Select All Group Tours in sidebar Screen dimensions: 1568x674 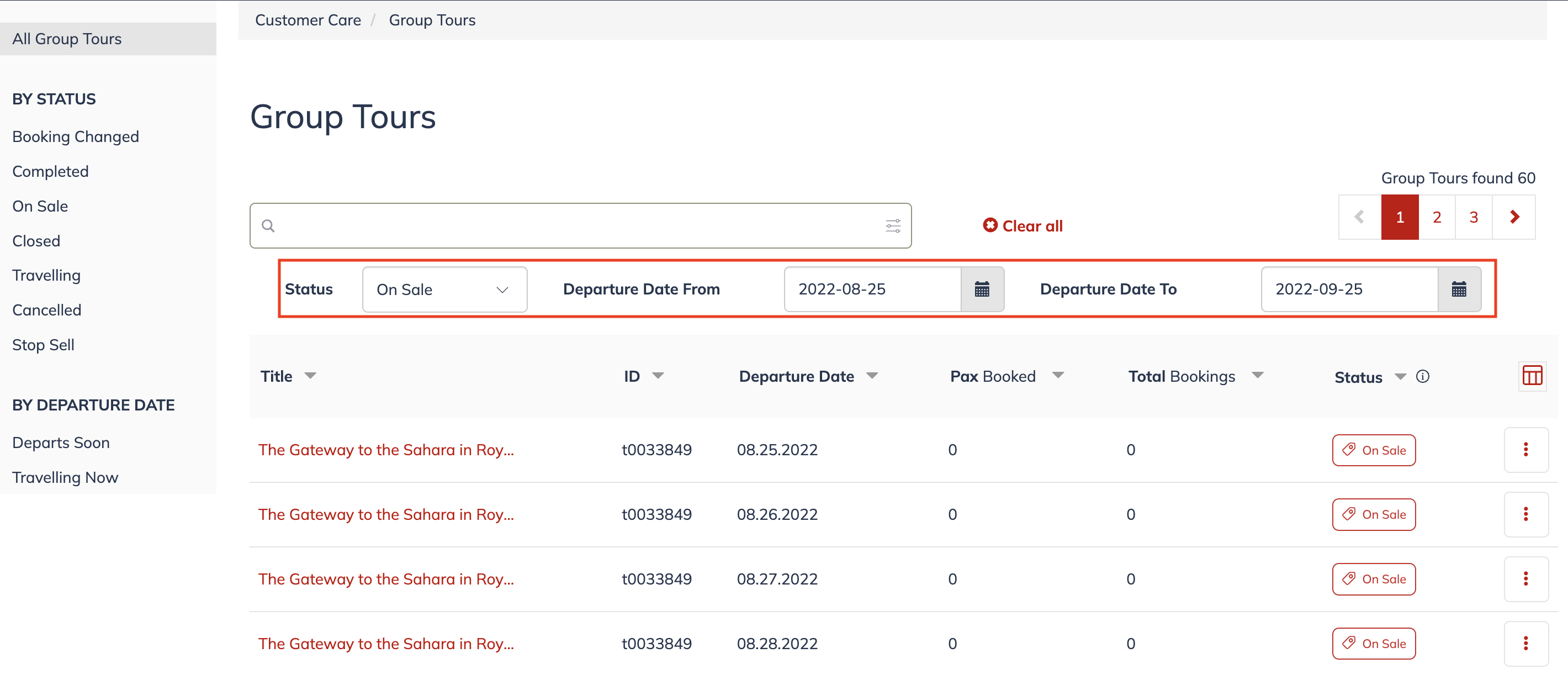click(108, 39)
